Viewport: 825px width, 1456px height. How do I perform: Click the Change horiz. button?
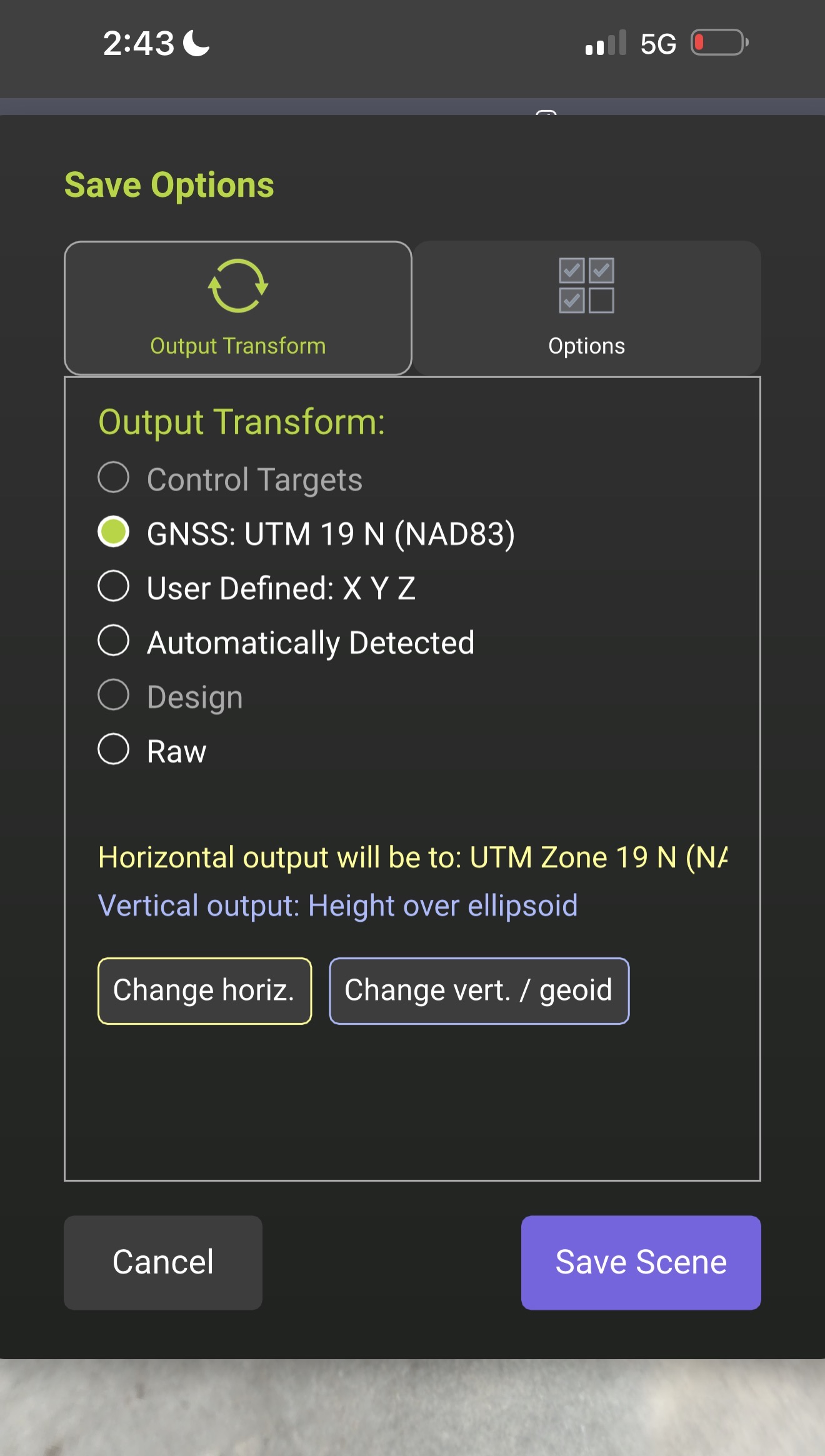(204, 991)
